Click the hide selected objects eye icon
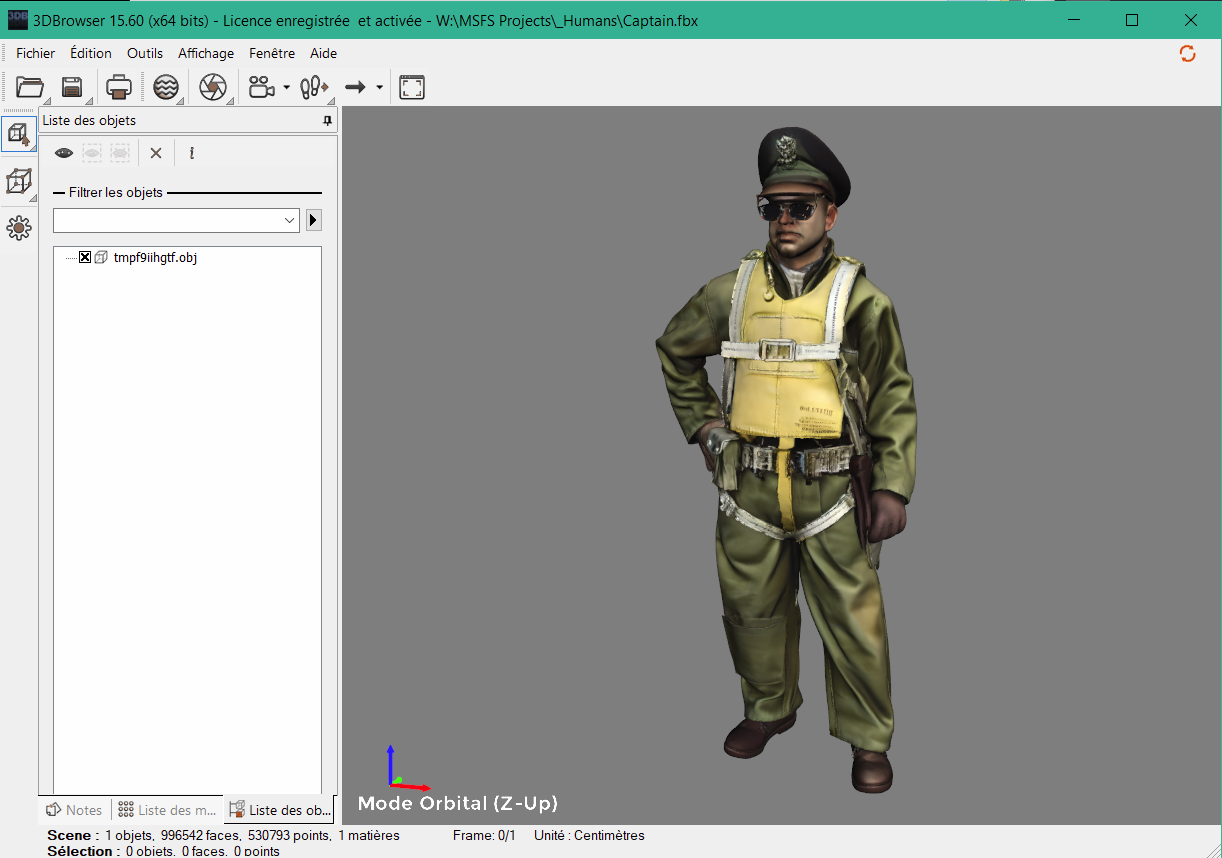 coord(92,153)
